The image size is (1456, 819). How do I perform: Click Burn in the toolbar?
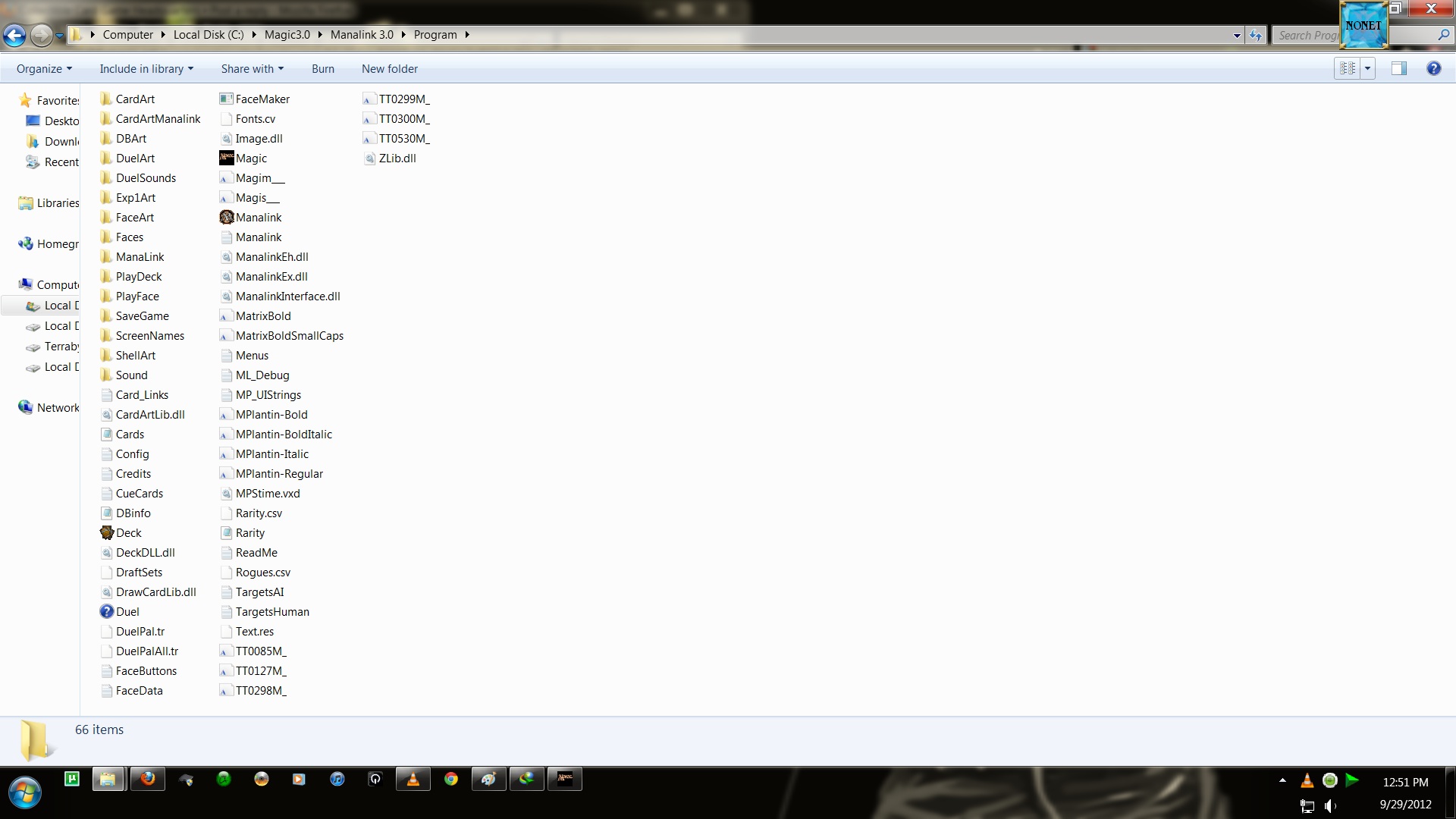pos(322,69)
